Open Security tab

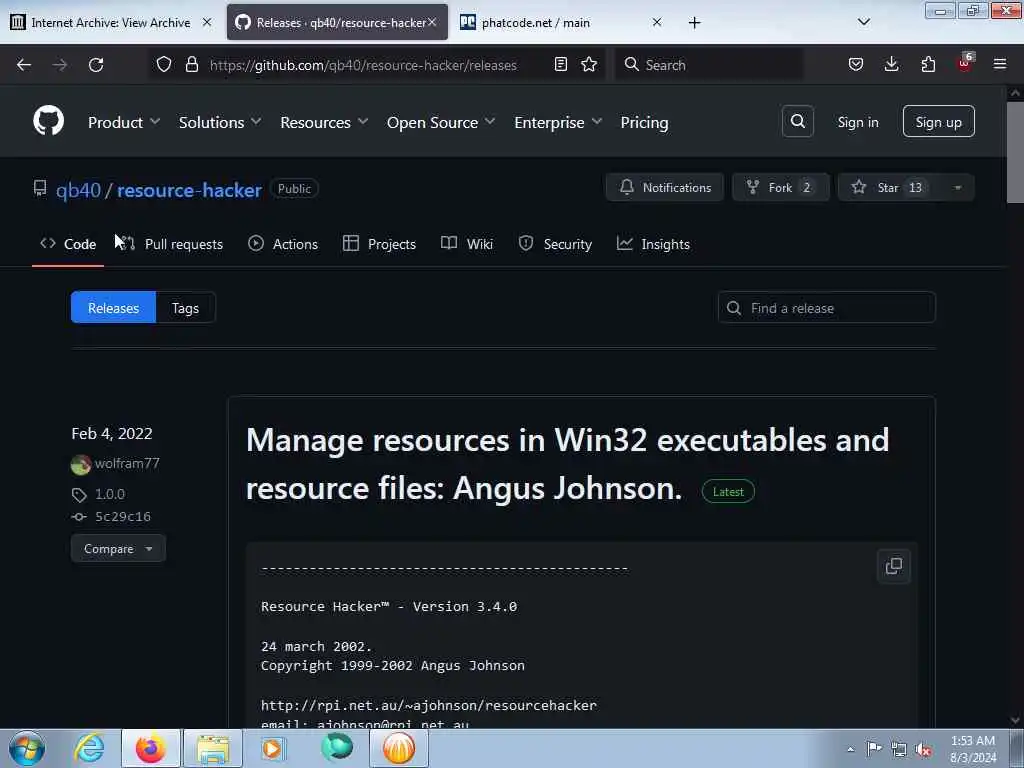(555, 244)
